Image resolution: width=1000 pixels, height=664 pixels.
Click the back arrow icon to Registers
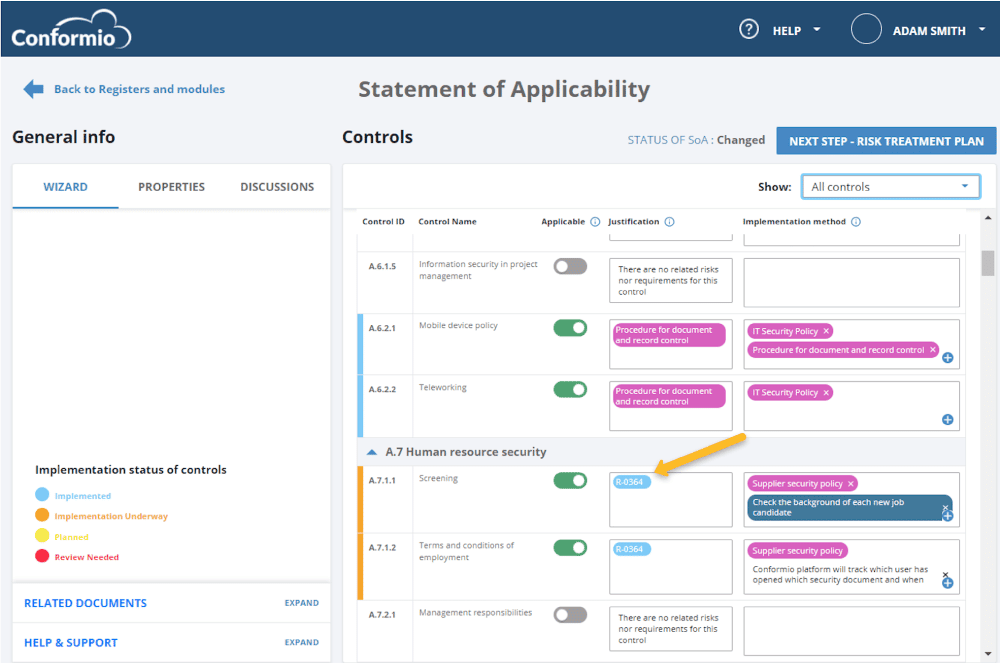(x=33, y=89)
